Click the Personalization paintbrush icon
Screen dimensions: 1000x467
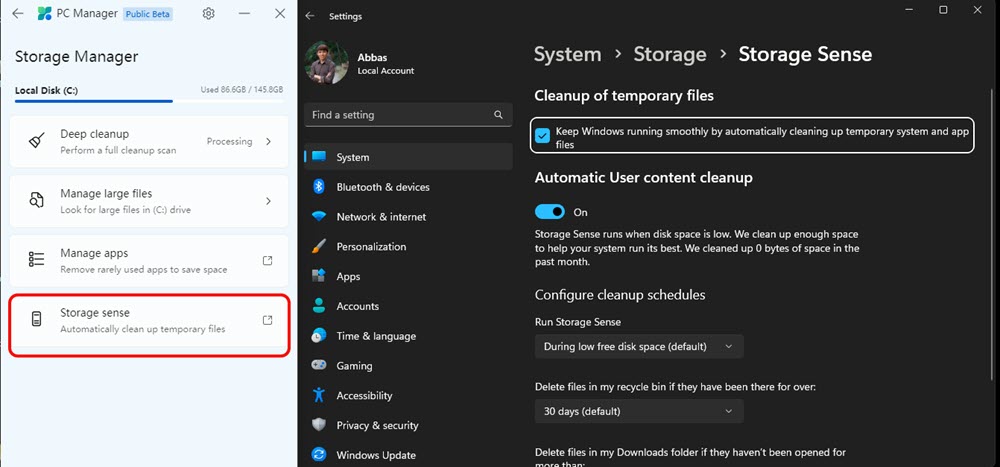coord(319,246)
